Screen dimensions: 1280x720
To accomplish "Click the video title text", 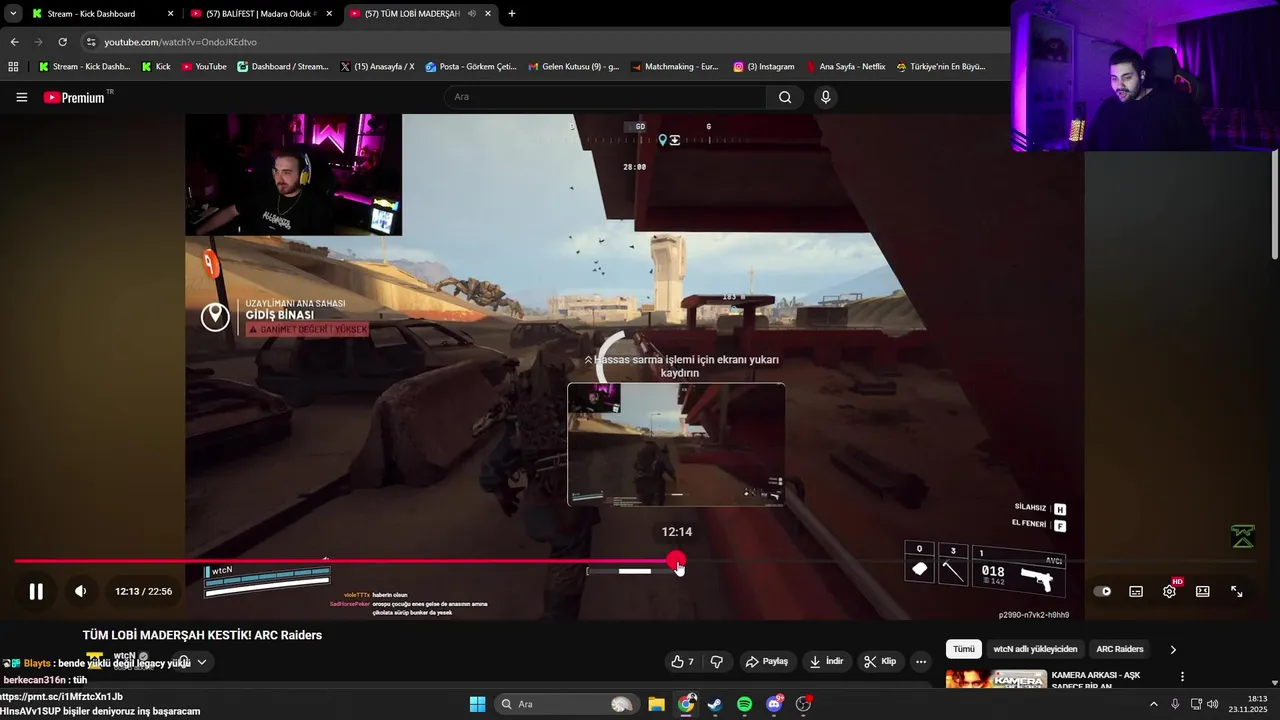I will [202, 635].
